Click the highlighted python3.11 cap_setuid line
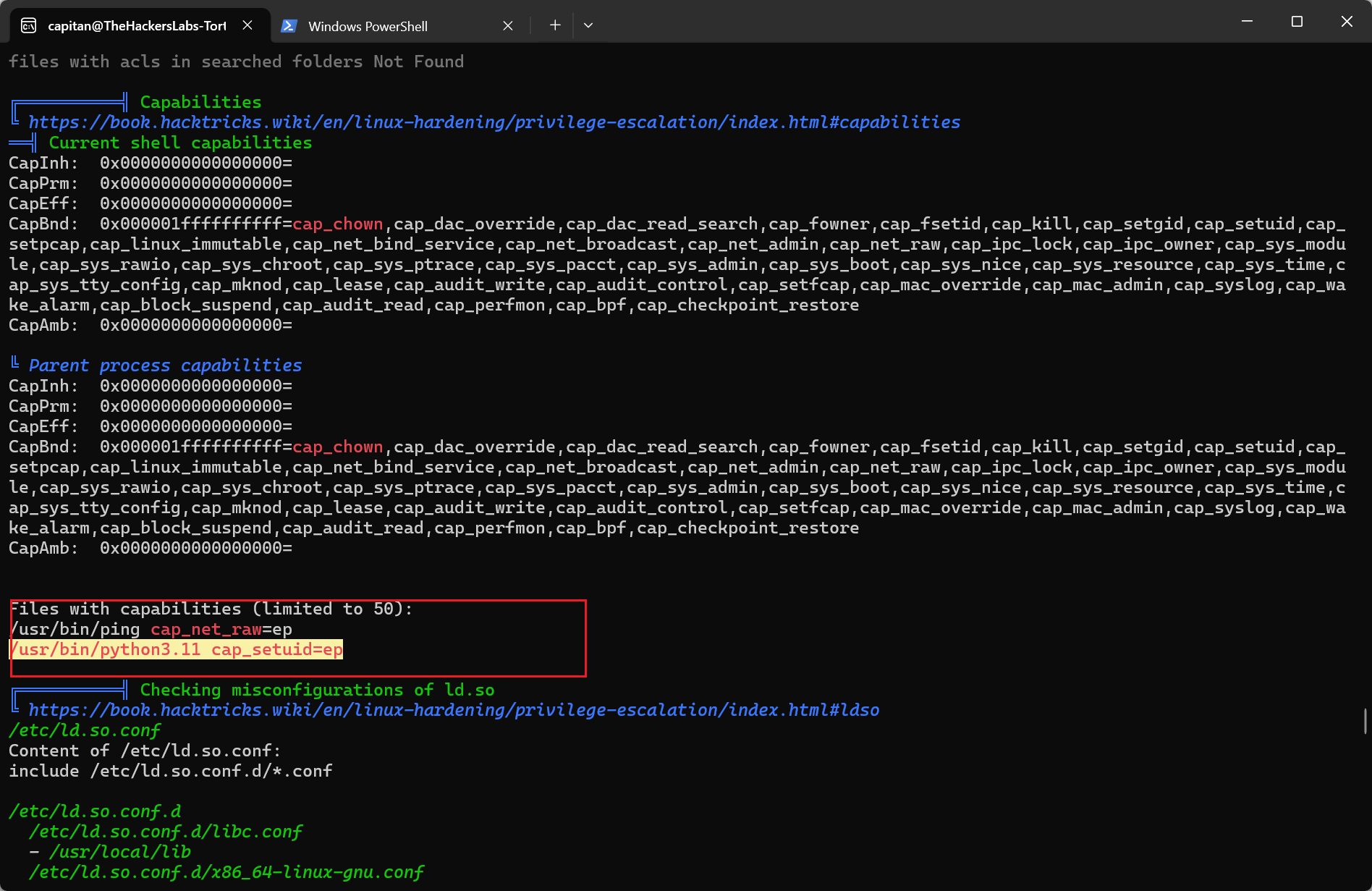1372x891 pixels. (x=177, y=649)
